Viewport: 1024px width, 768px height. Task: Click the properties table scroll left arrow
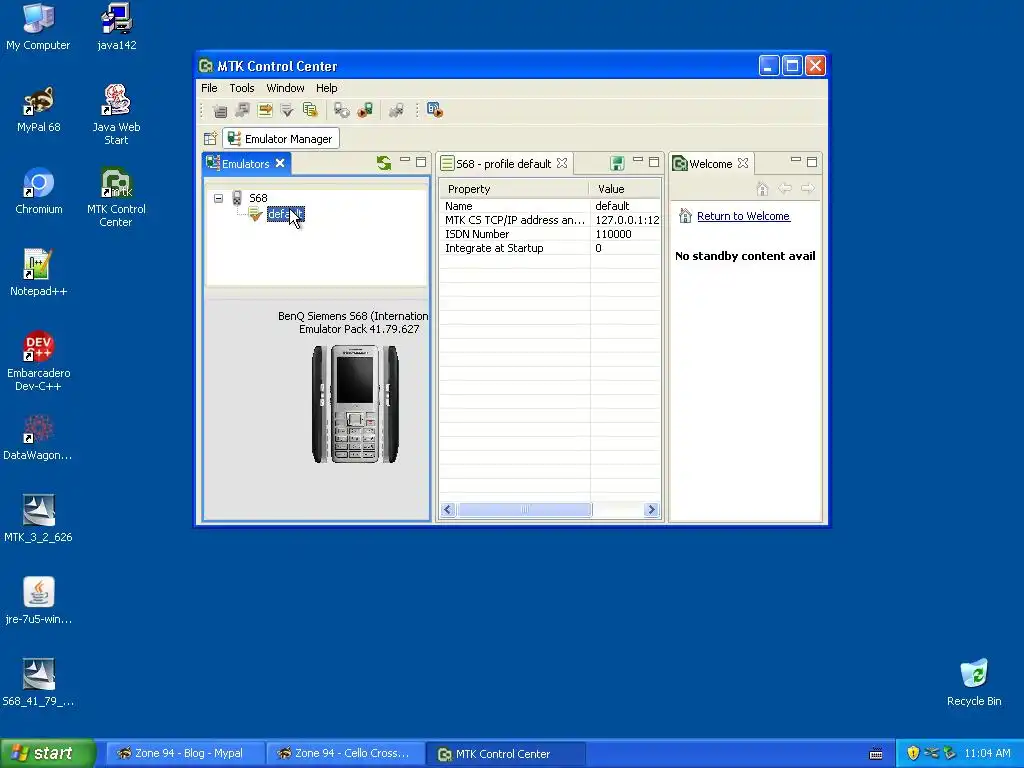pos(448,509)
